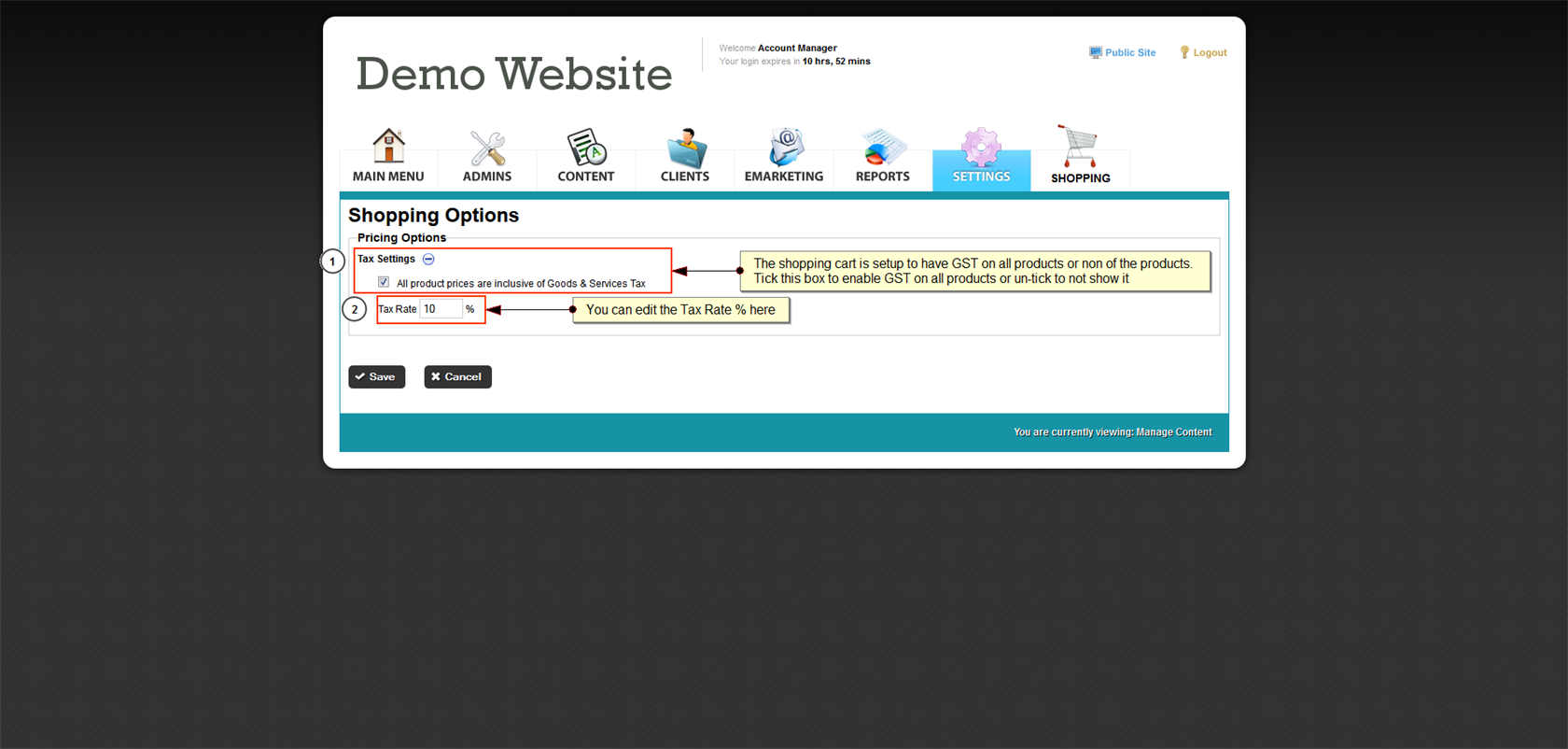The image size is (1568, 749).
Task: Open the Shopping cart icon
Action: (1080, 148)
